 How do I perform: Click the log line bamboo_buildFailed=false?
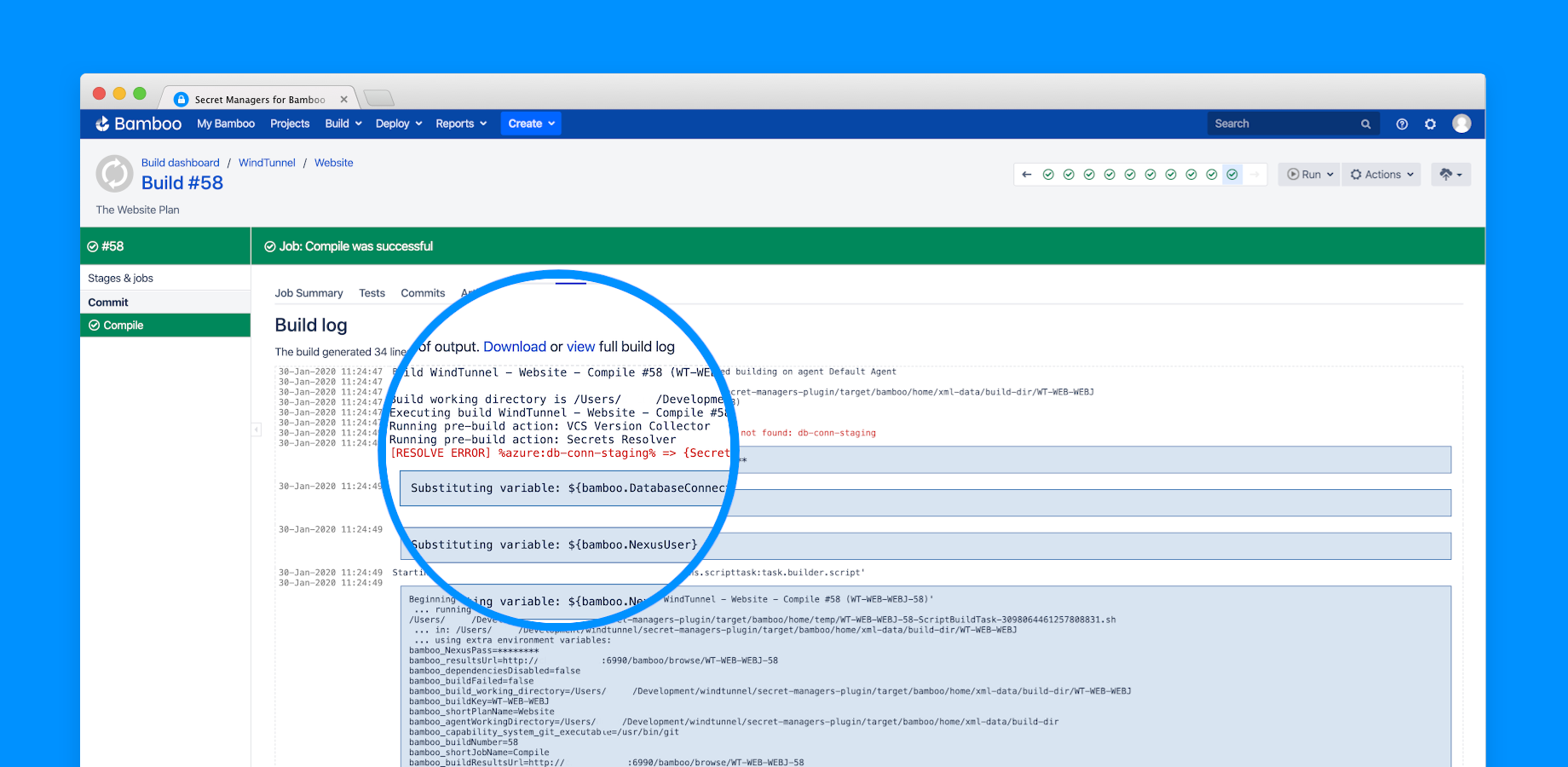(471, 681)
